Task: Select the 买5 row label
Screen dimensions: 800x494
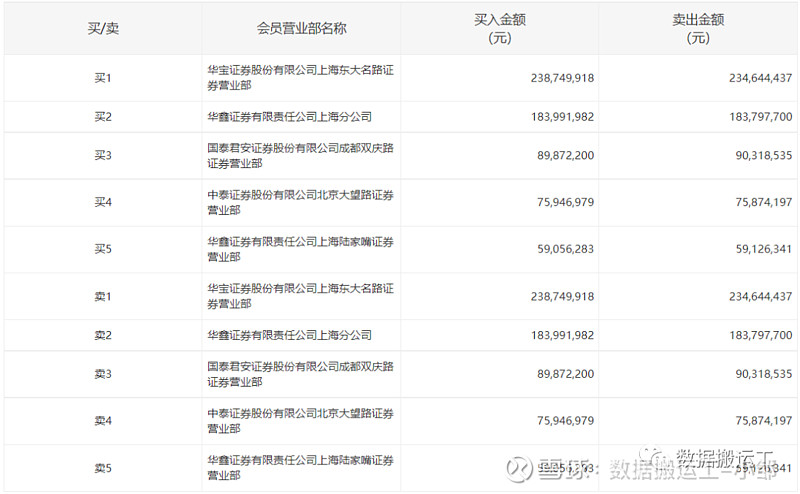Action: coord(103,249)
